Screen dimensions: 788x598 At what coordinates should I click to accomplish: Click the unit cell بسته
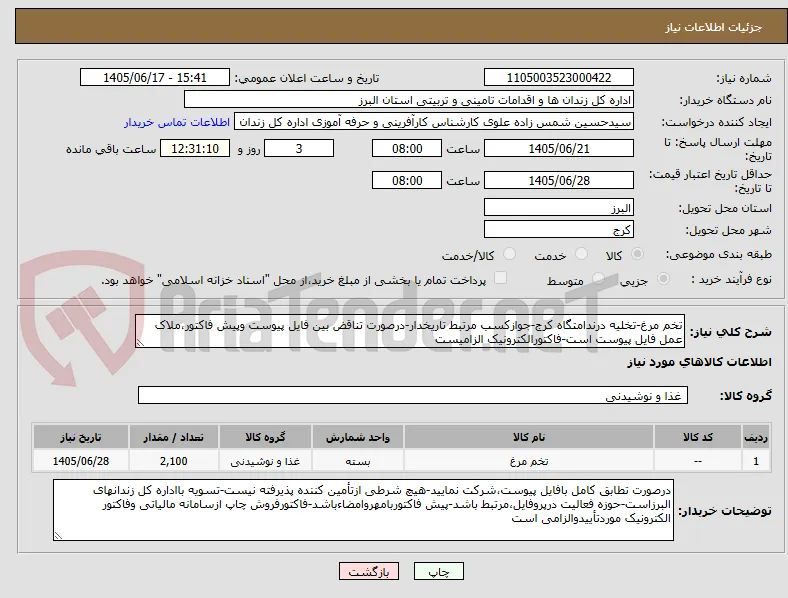click(358, 461)
